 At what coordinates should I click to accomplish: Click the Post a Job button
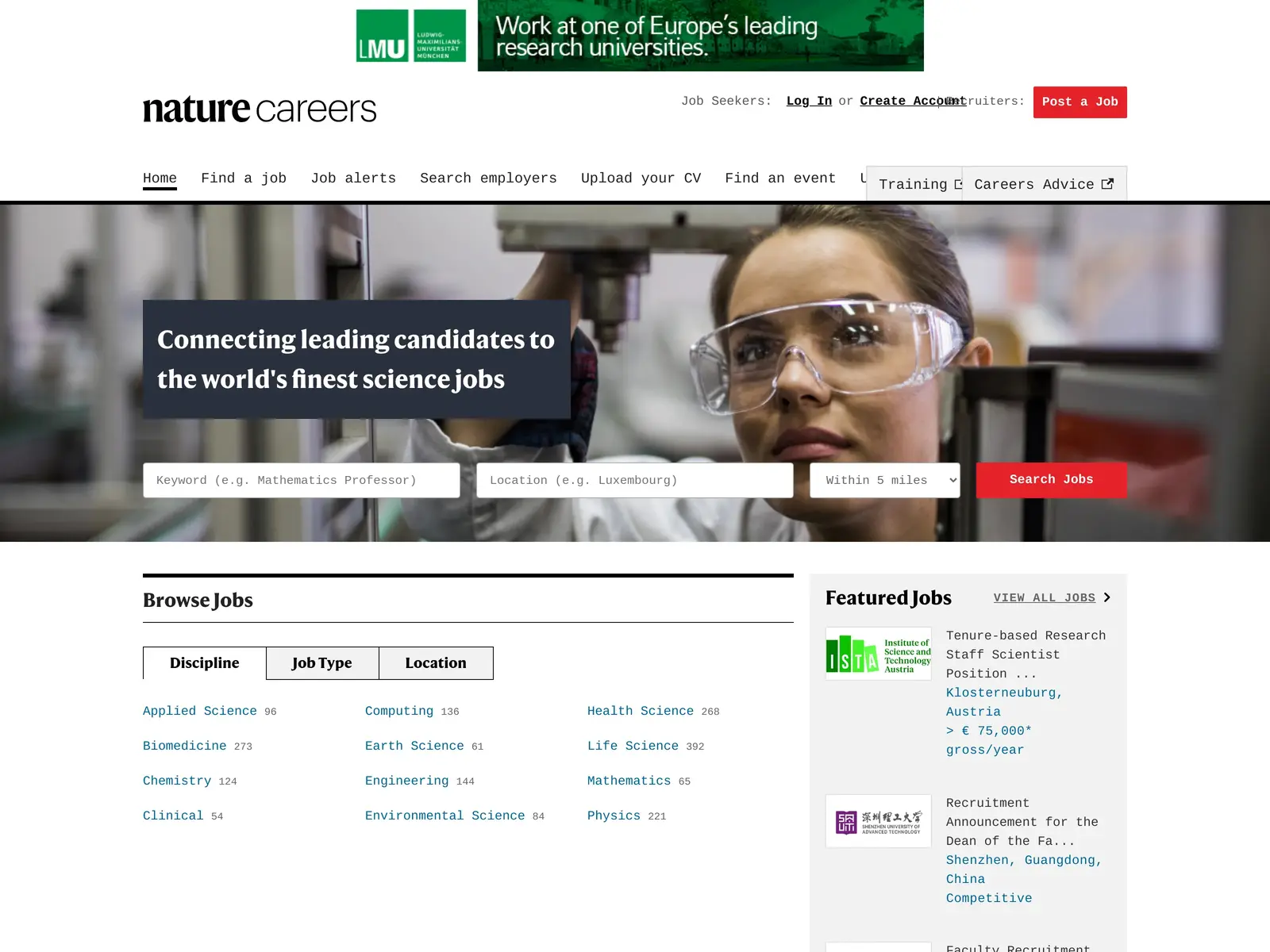[x=1080, y=102]
